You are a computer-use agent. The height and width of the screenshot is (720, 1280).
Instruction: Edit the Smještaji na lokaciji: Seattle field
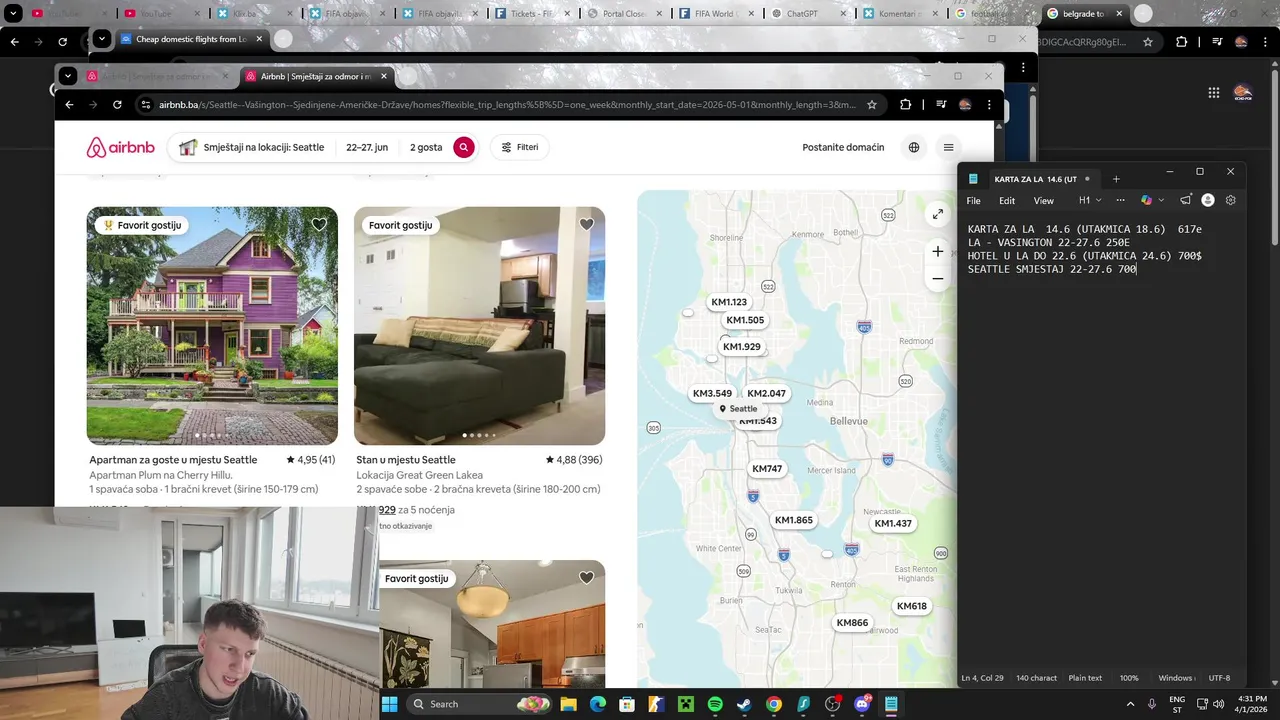point(252,147)
